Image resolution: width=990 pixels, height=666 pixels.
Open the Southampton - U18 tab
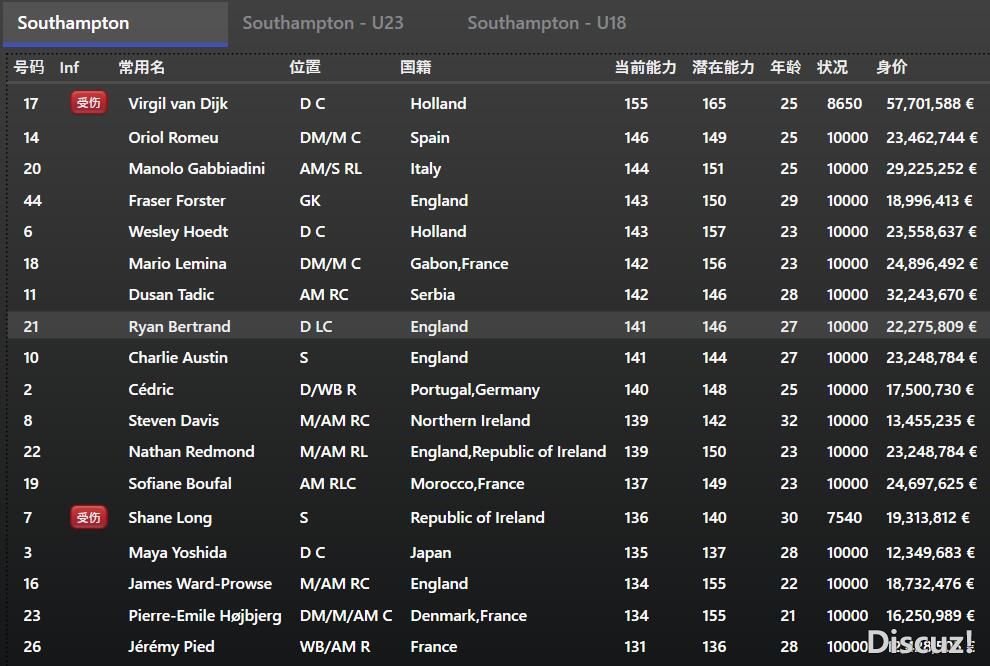[x=547, y=23]
